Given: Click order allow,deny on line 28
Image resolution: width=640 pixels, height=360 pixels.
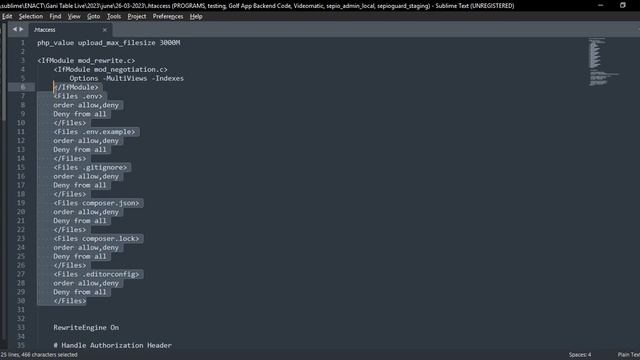Looking at the screenshot, I should point(86,283).
